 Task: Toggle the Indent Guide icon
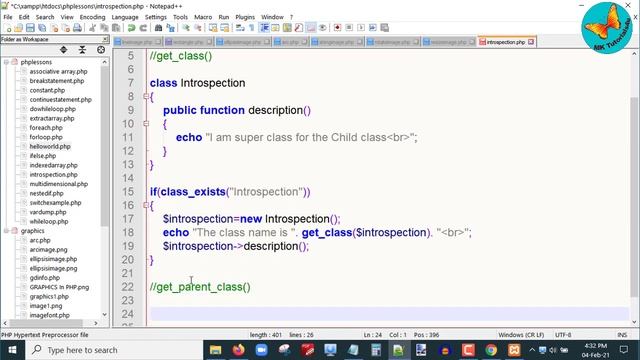[x=264, y=28]
